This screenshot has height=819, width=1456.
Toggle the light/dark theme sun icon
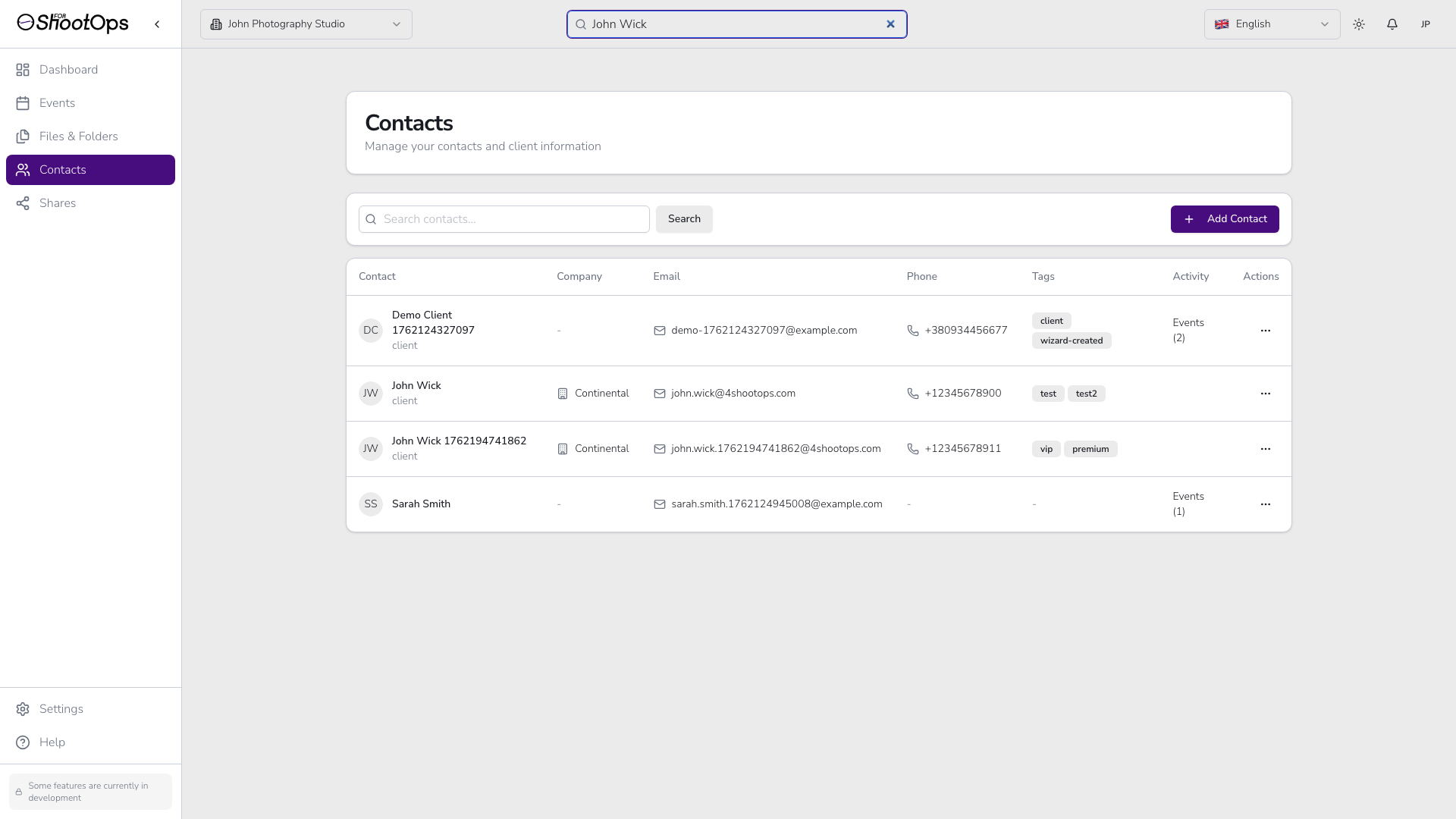[1359, 24]
